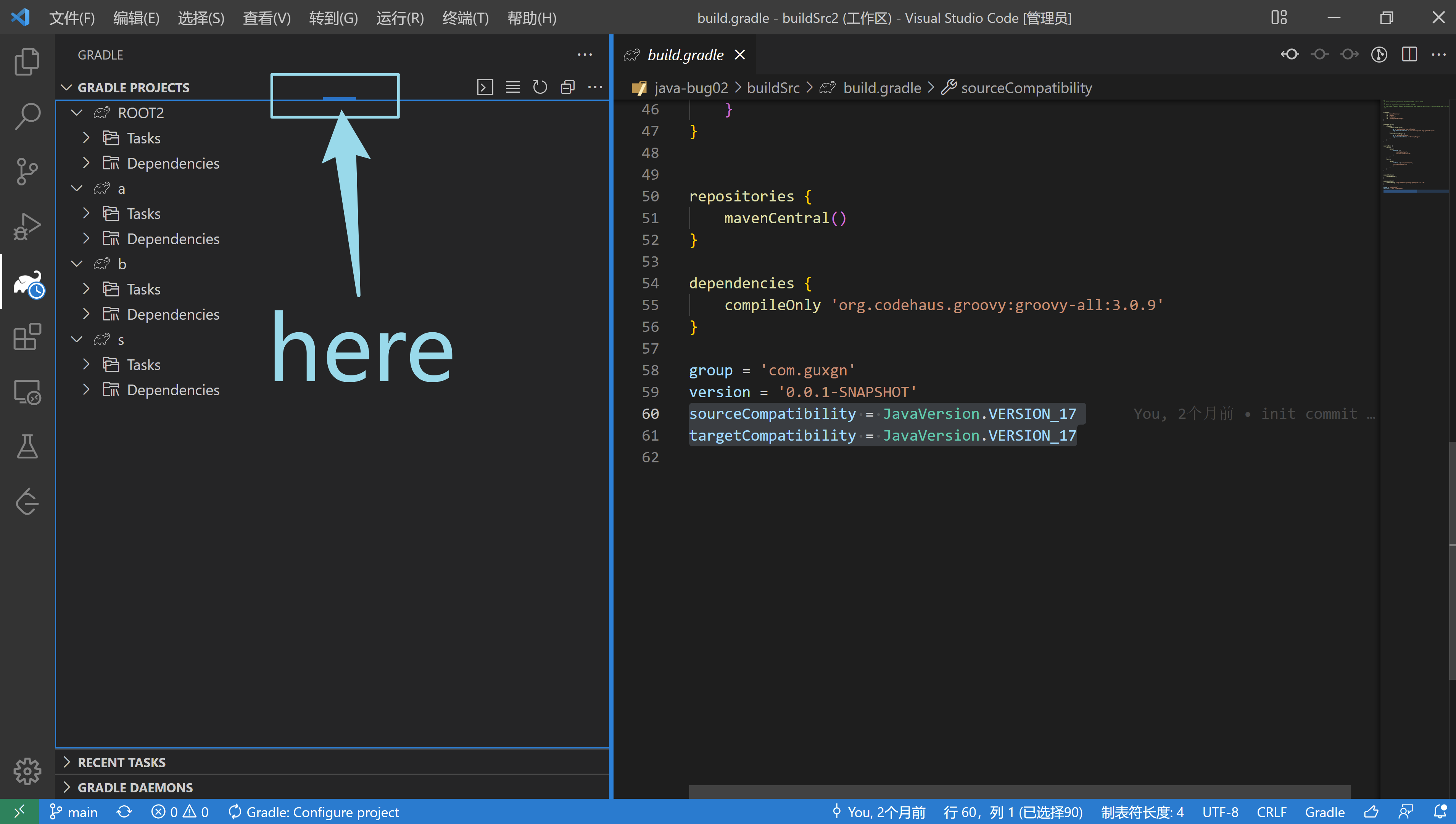Open the Extensions view icon

pos(27,337)
